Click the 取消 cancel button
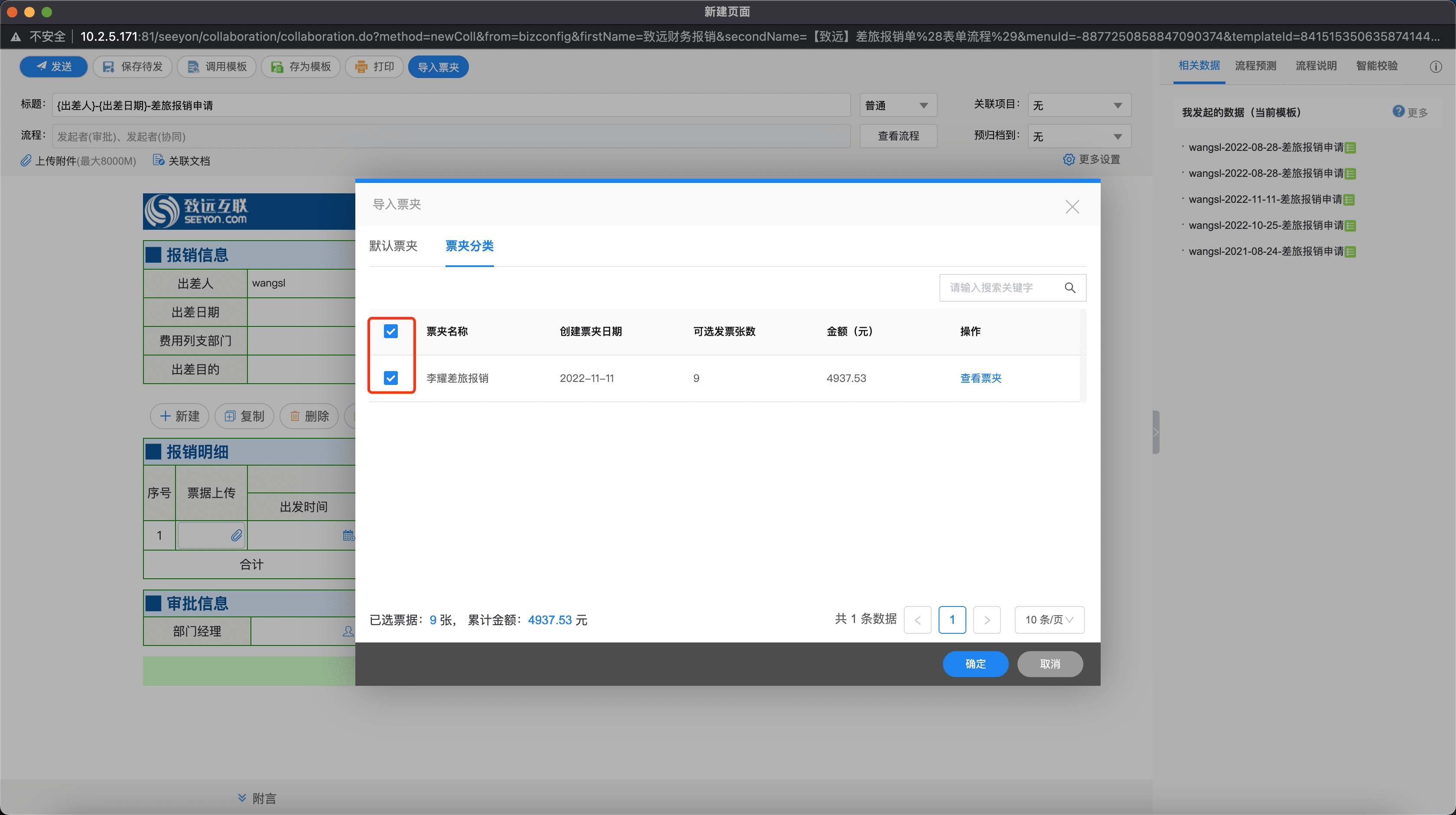 tap(1050, 664)
